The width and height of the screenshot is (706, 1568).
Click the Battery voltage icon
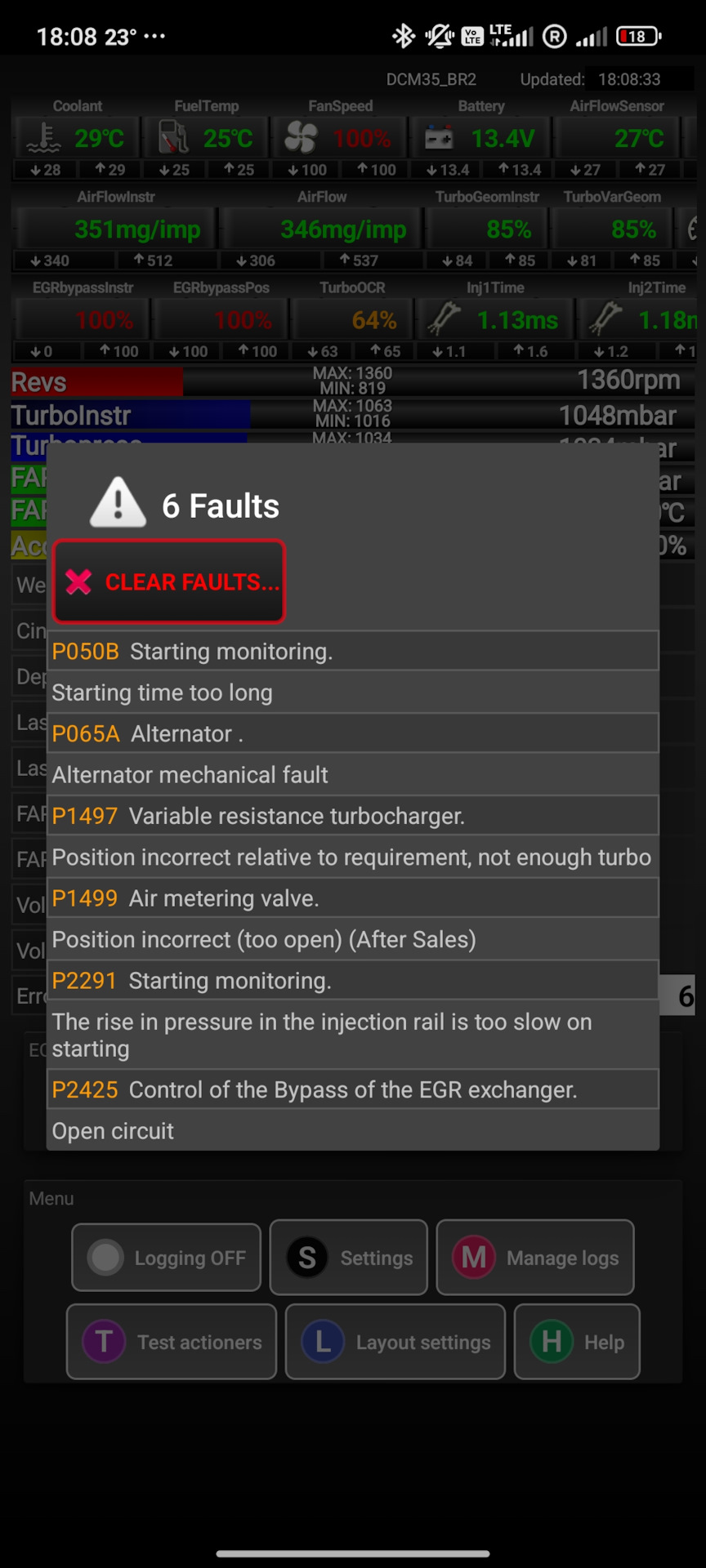(439, 138)
